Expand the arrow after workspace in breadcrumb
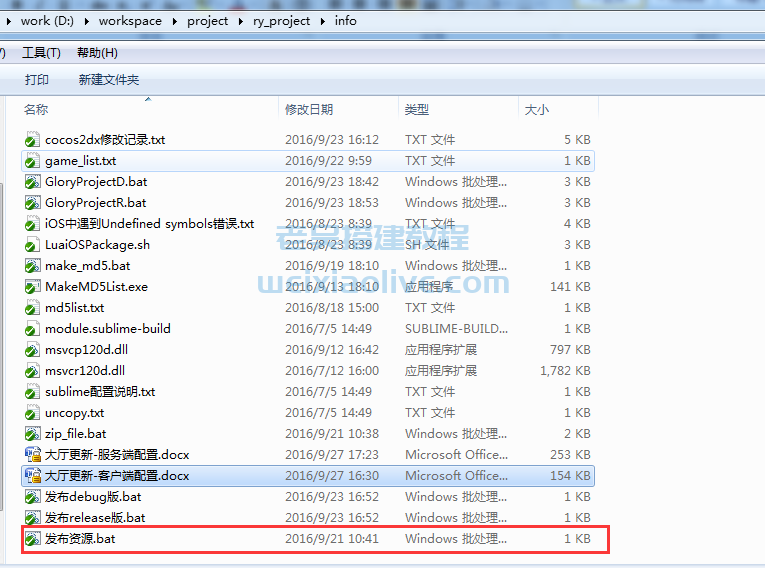 click(x=176, y=20)
